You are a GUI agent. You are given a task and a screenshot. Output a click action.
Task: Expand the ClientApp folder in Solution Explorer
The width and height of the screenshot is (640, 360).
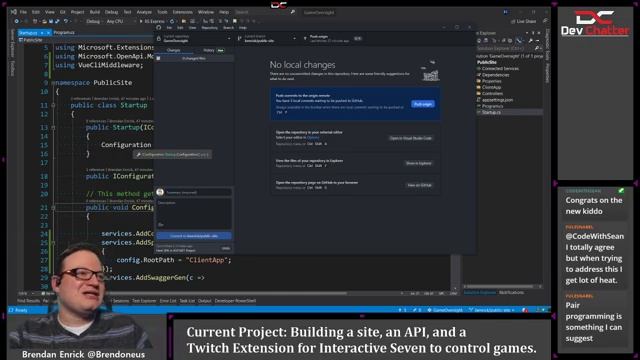[491, 87]
